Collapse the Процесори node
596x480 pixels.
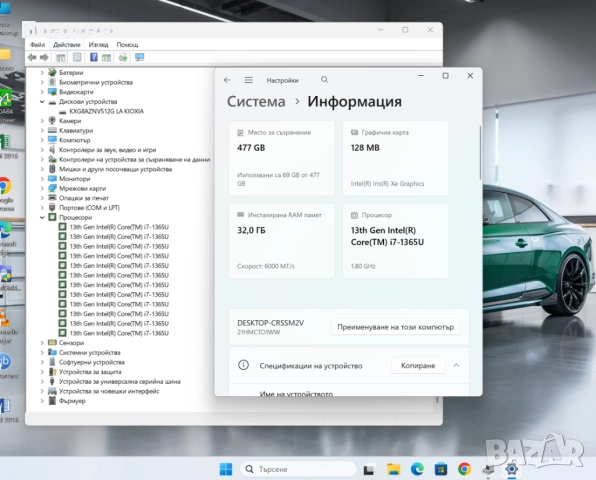point(42,217)
